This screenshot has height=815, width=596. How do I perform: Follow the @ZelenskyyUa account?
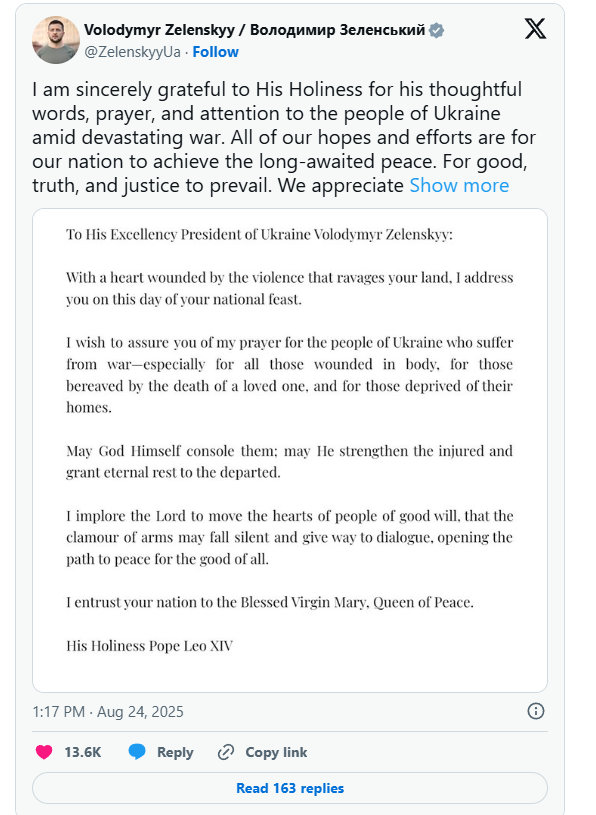[215, 52]
